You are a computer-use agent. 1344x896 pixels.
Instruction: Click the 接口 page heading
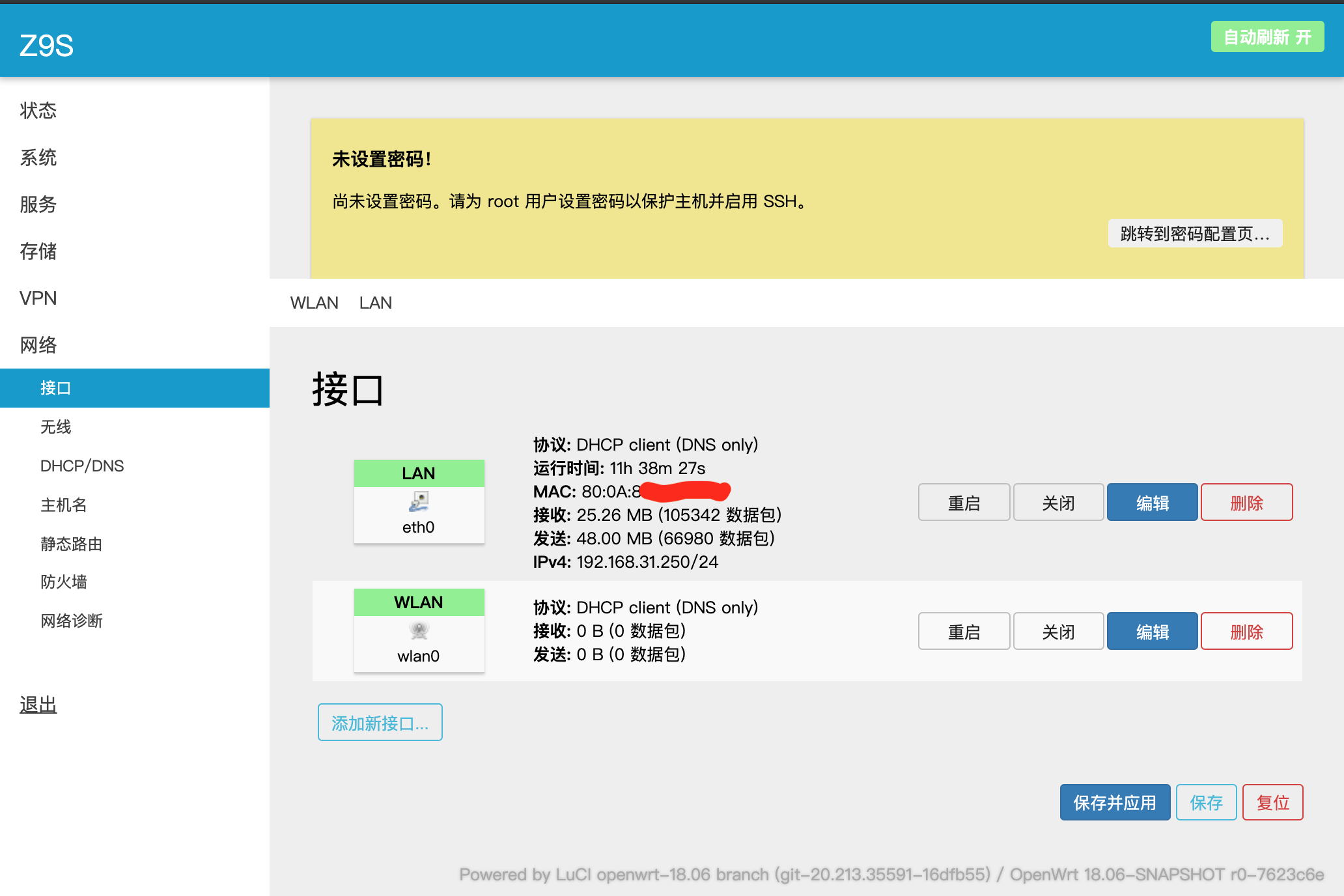(x=348, y=390)
